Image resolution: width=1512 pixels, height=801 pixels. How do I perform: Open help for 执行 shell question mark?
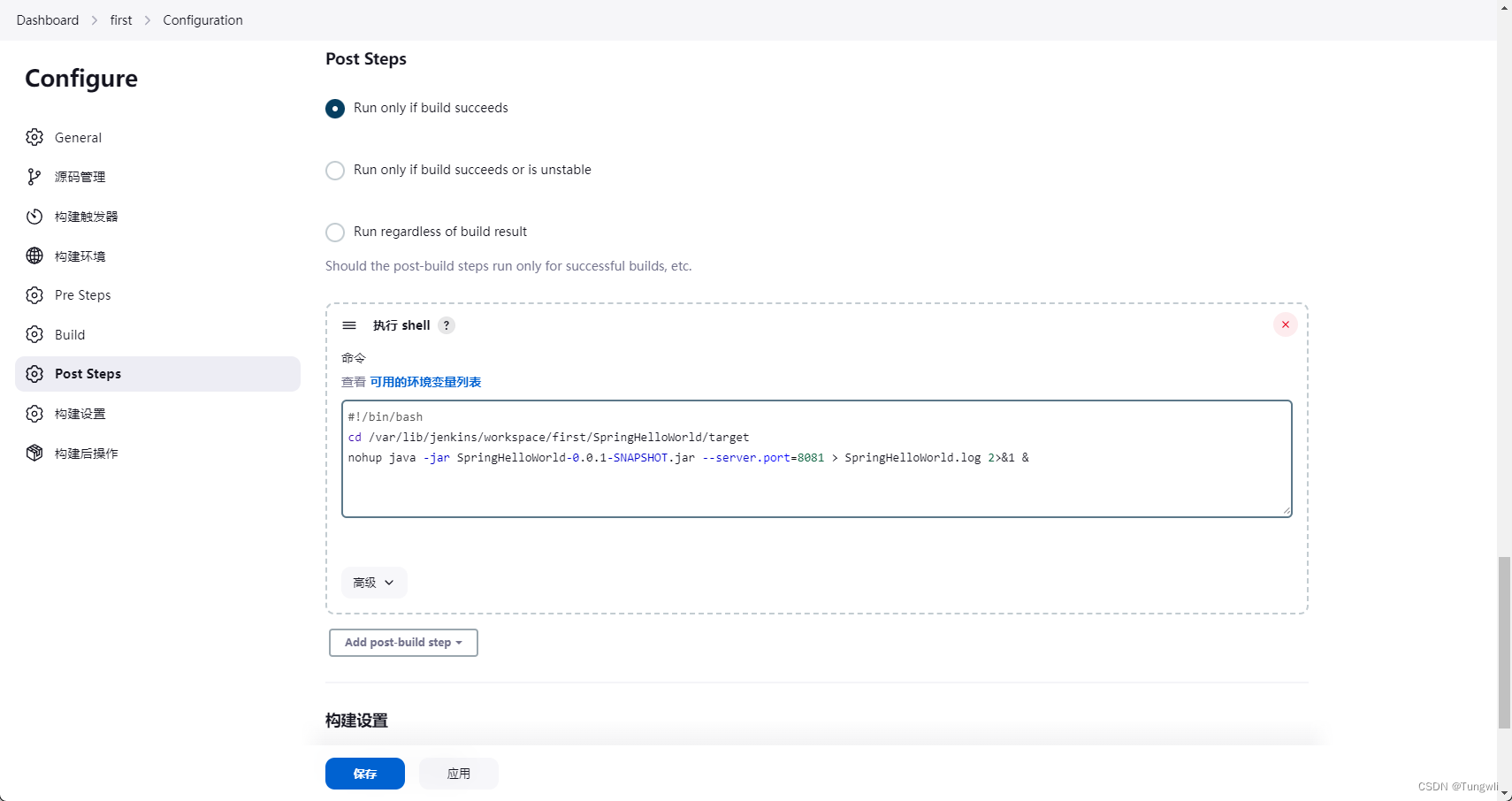click(447, 325)
